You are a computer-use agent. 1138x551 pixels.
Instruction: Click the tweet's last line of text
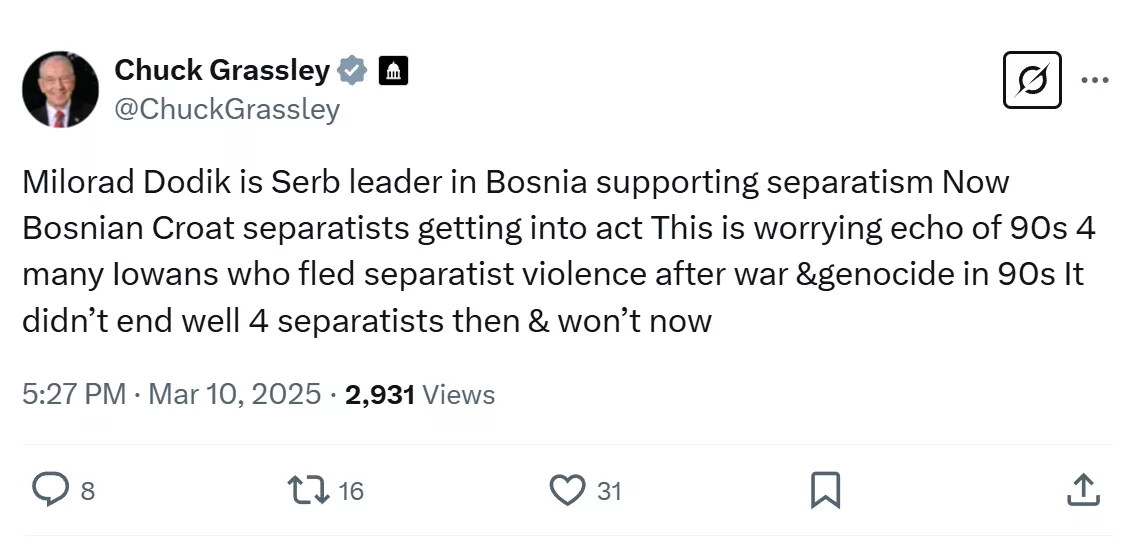(x=366, y=321)
